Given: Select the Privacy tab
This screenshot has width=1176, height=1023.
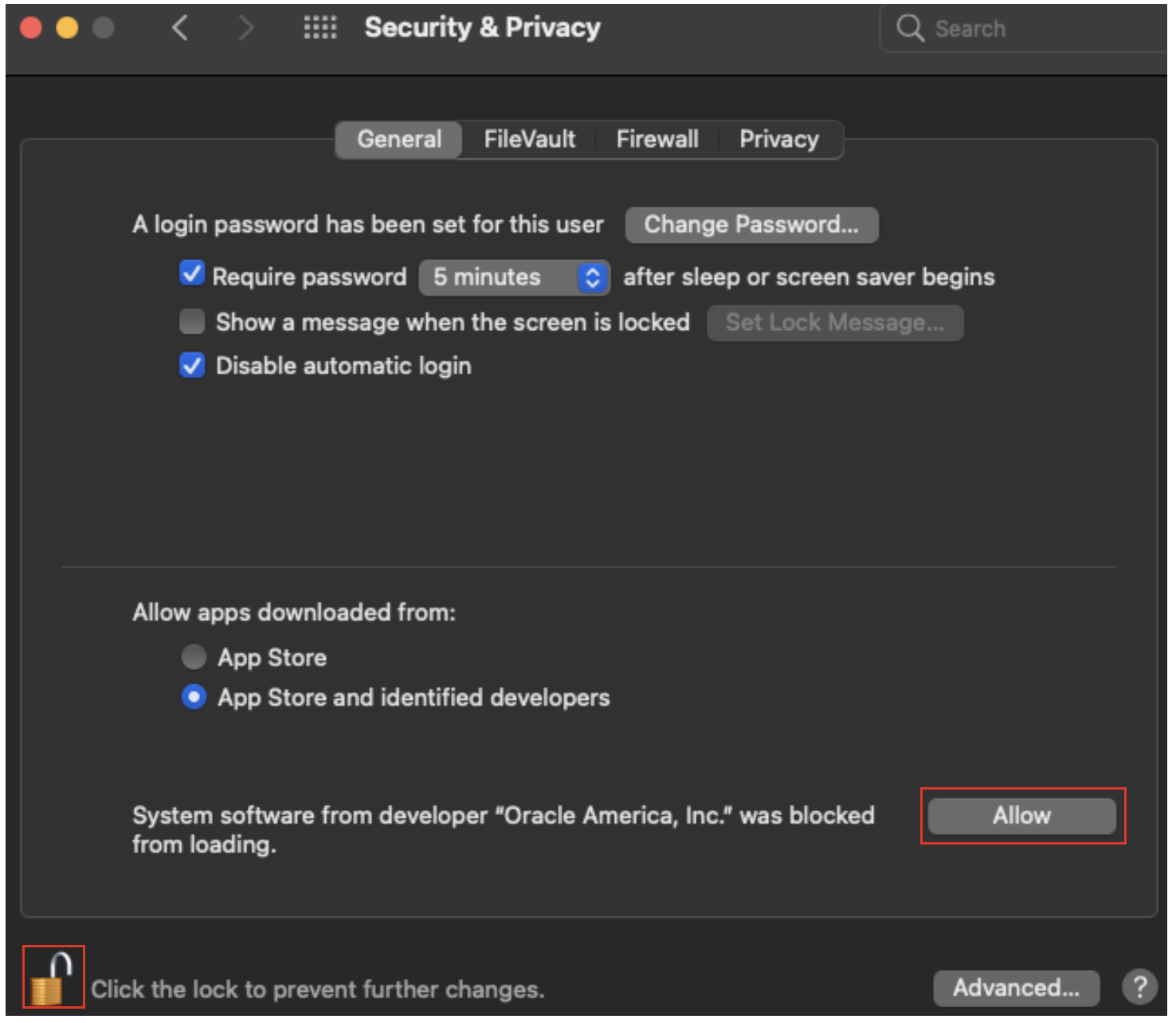Looking at the screenshot, I should tap(778, 139).
